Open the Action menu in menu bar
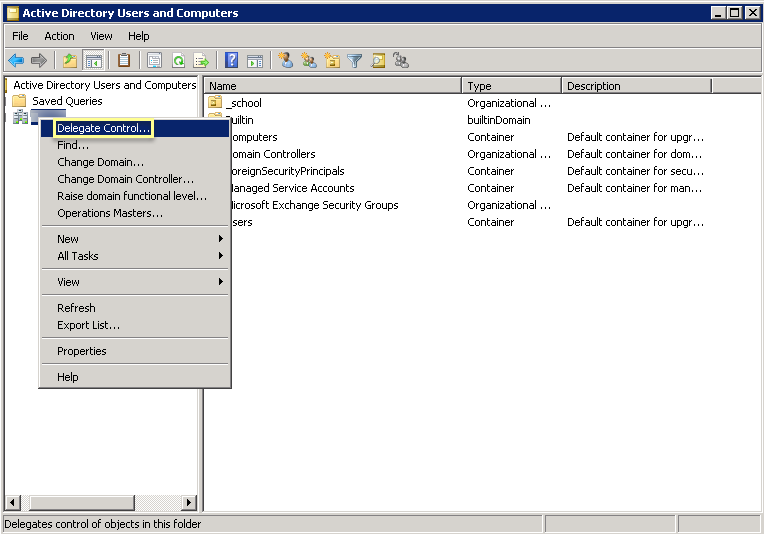764x534 pixels. (x=59, y=36)
